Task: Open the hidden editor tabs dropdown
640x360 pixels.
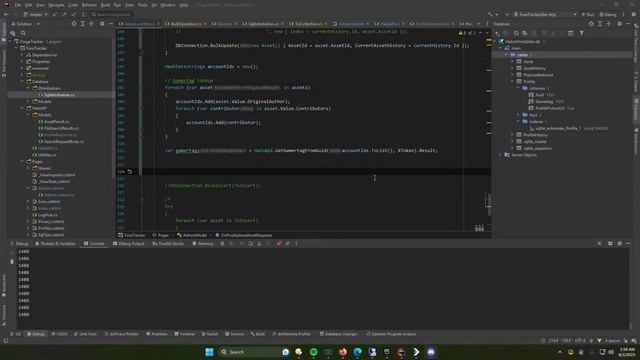Action: coord(478,24)
